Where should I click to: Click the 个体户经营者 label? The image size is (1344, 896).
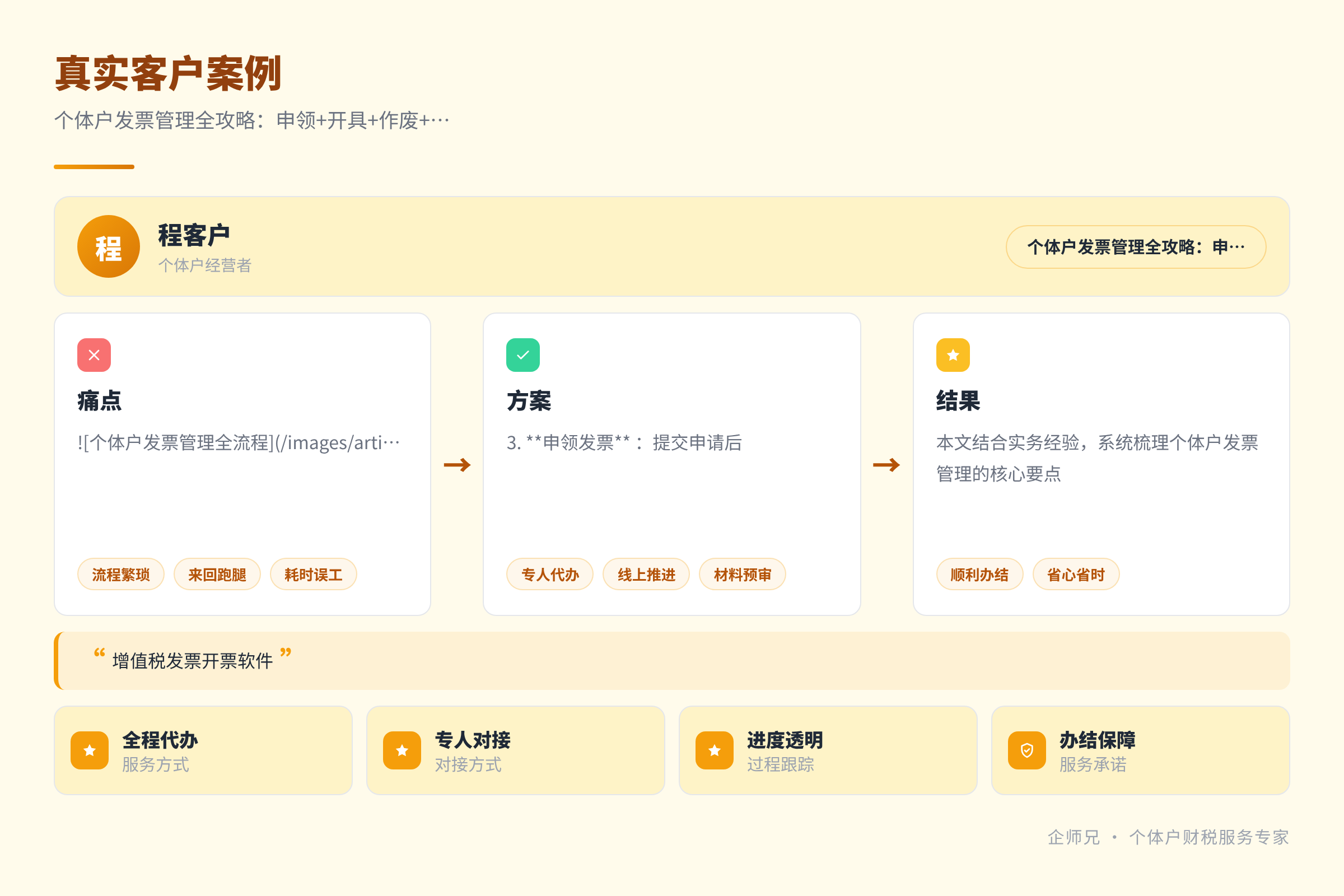coord(204,265)
